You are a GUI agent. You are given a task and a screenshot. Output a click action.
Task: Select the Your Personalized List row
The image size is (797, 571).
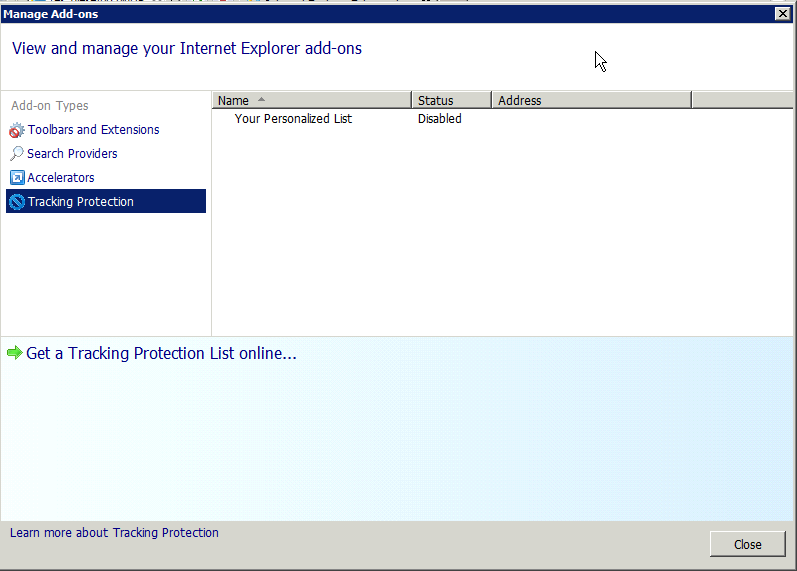[293, 119]
